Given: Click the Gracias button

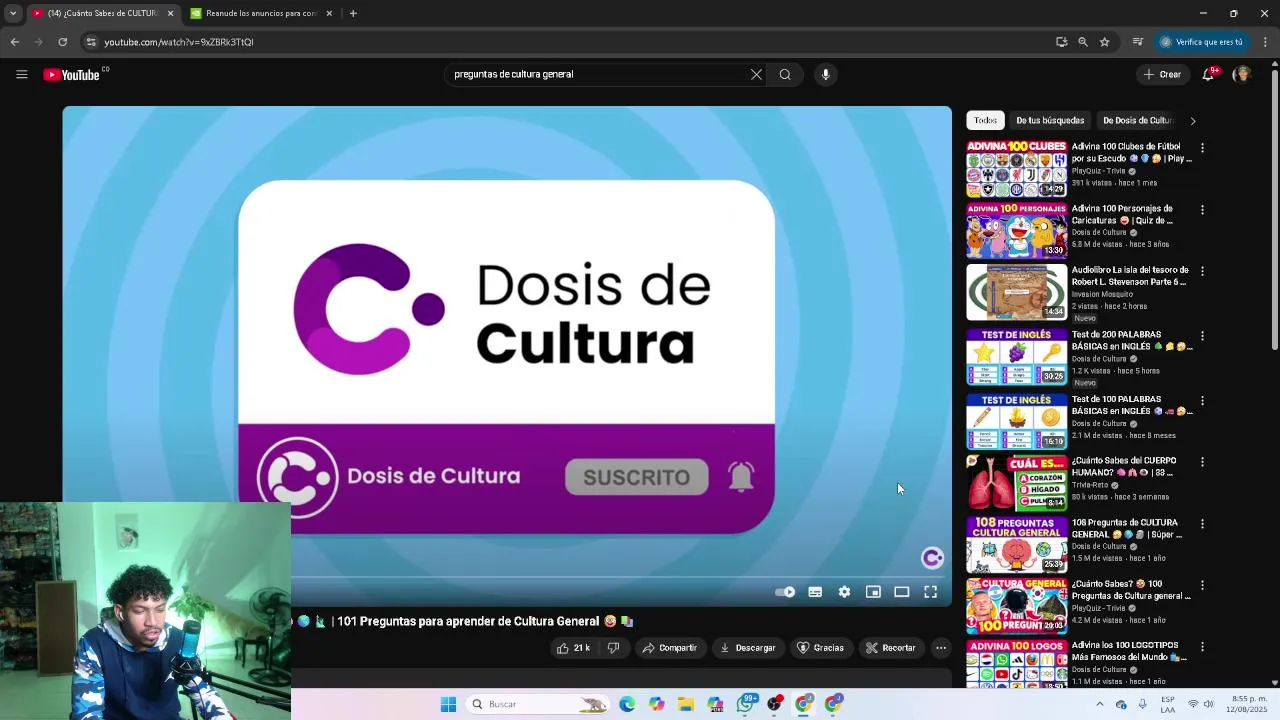Looking at the screenshot, I should coord(820,648).
